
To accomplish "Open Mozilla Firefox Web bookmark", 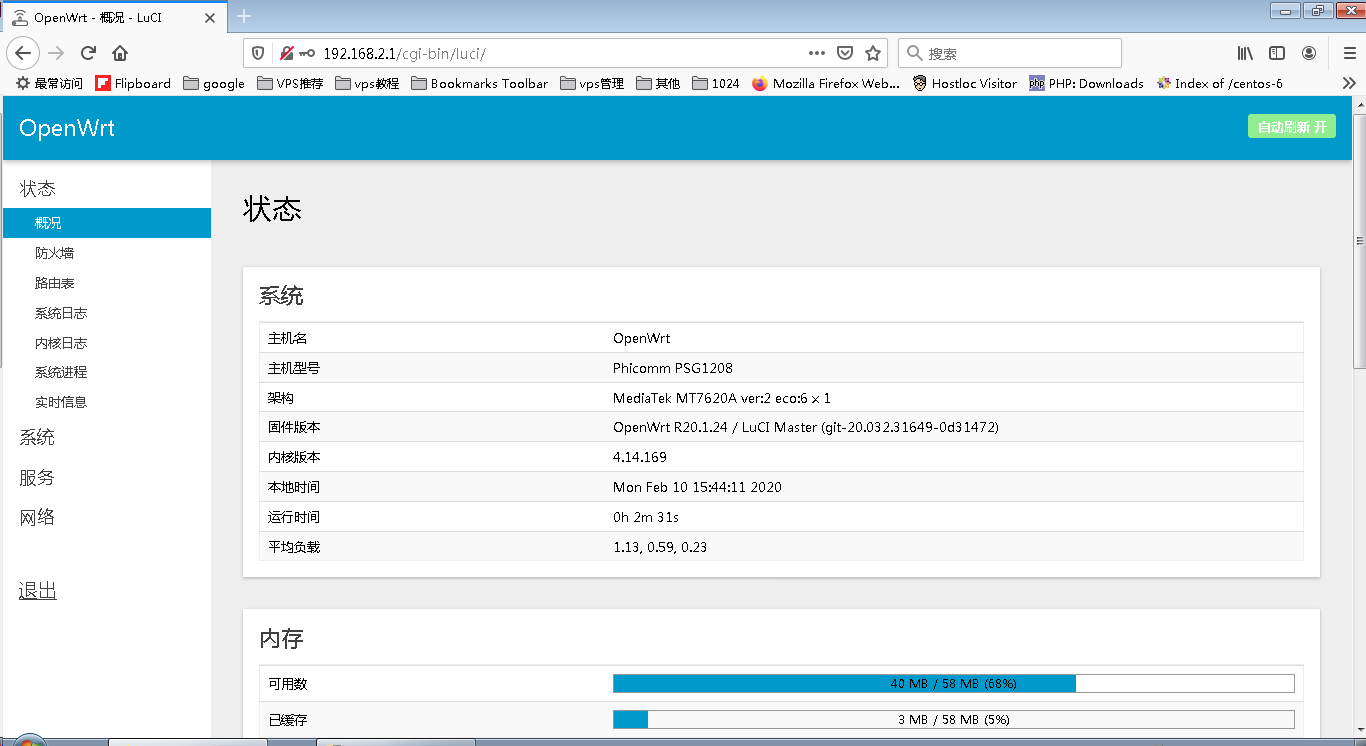I will (826, 83).
